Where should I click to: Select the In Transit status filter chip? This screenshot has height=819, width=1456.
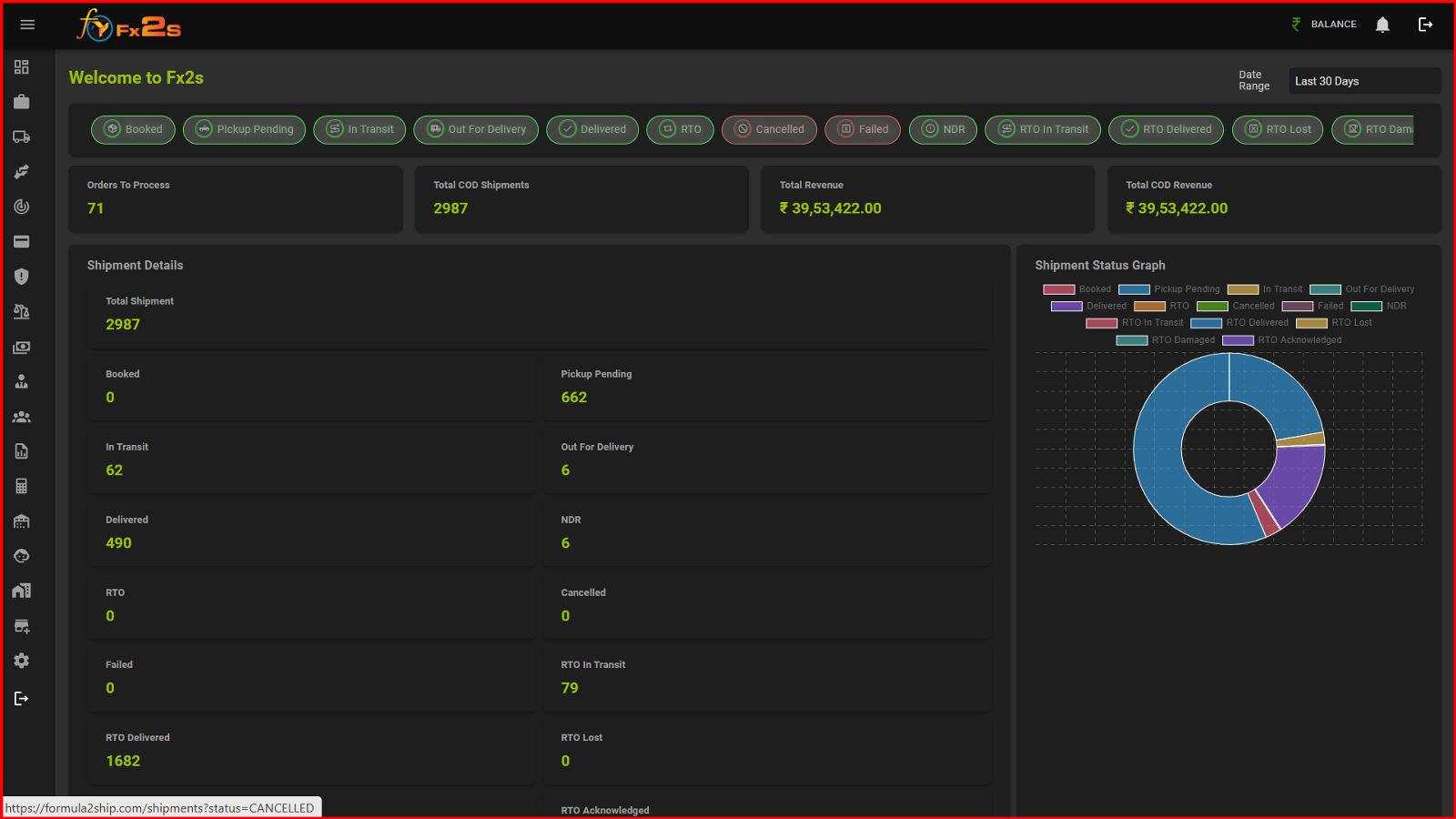pyautogui.click(x=360, y=129)
